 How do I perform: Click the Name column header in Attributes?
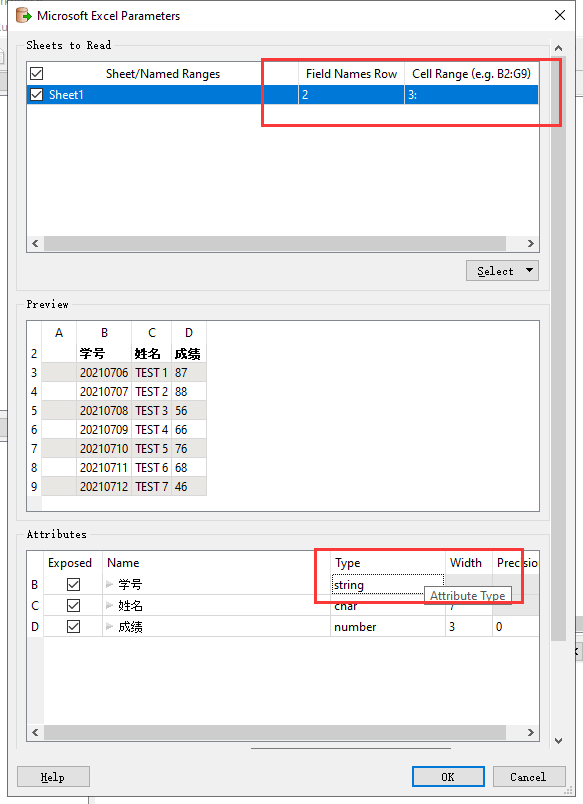tap(216, 563)
